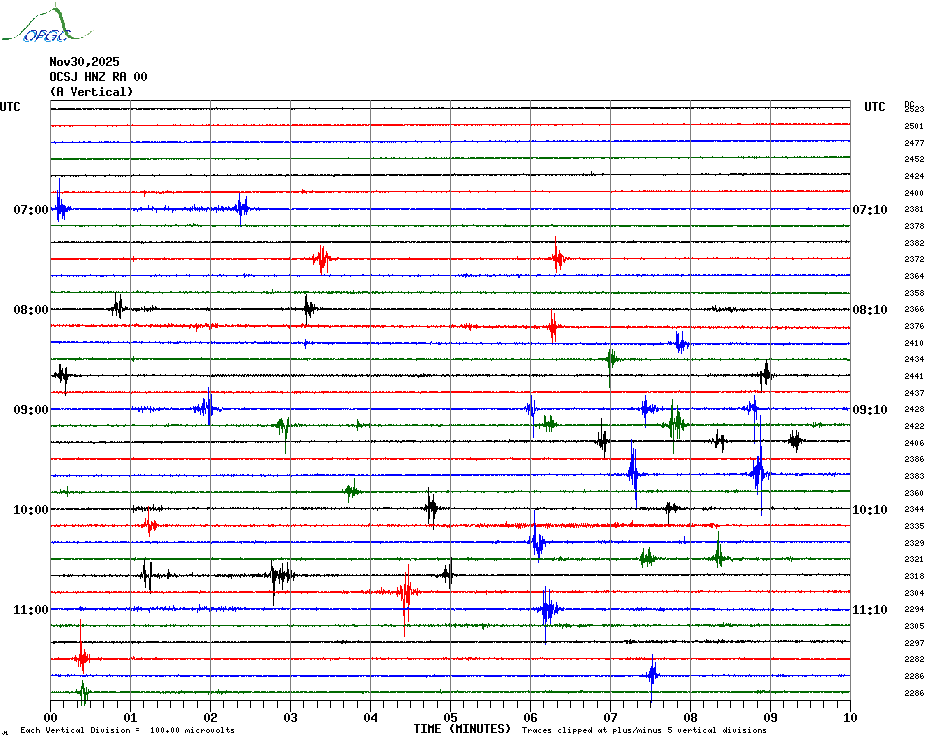
Task: Click the 00 minute tick label
Action: click(50, 717)
